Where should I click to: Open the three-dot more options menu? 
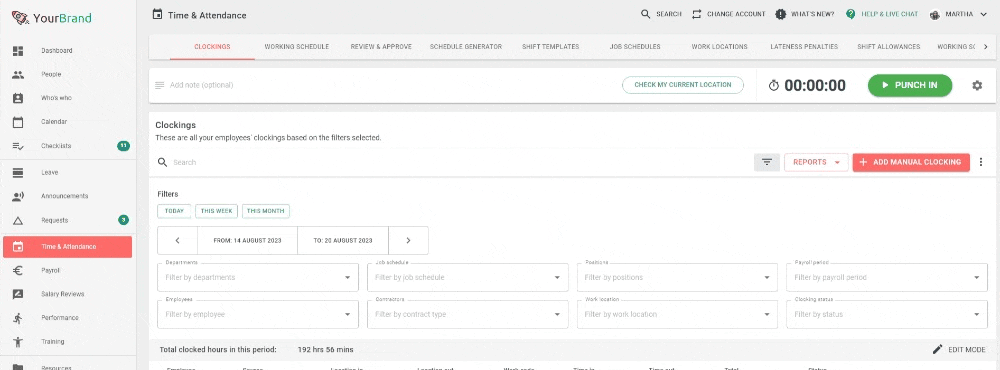tap(981, 162)
